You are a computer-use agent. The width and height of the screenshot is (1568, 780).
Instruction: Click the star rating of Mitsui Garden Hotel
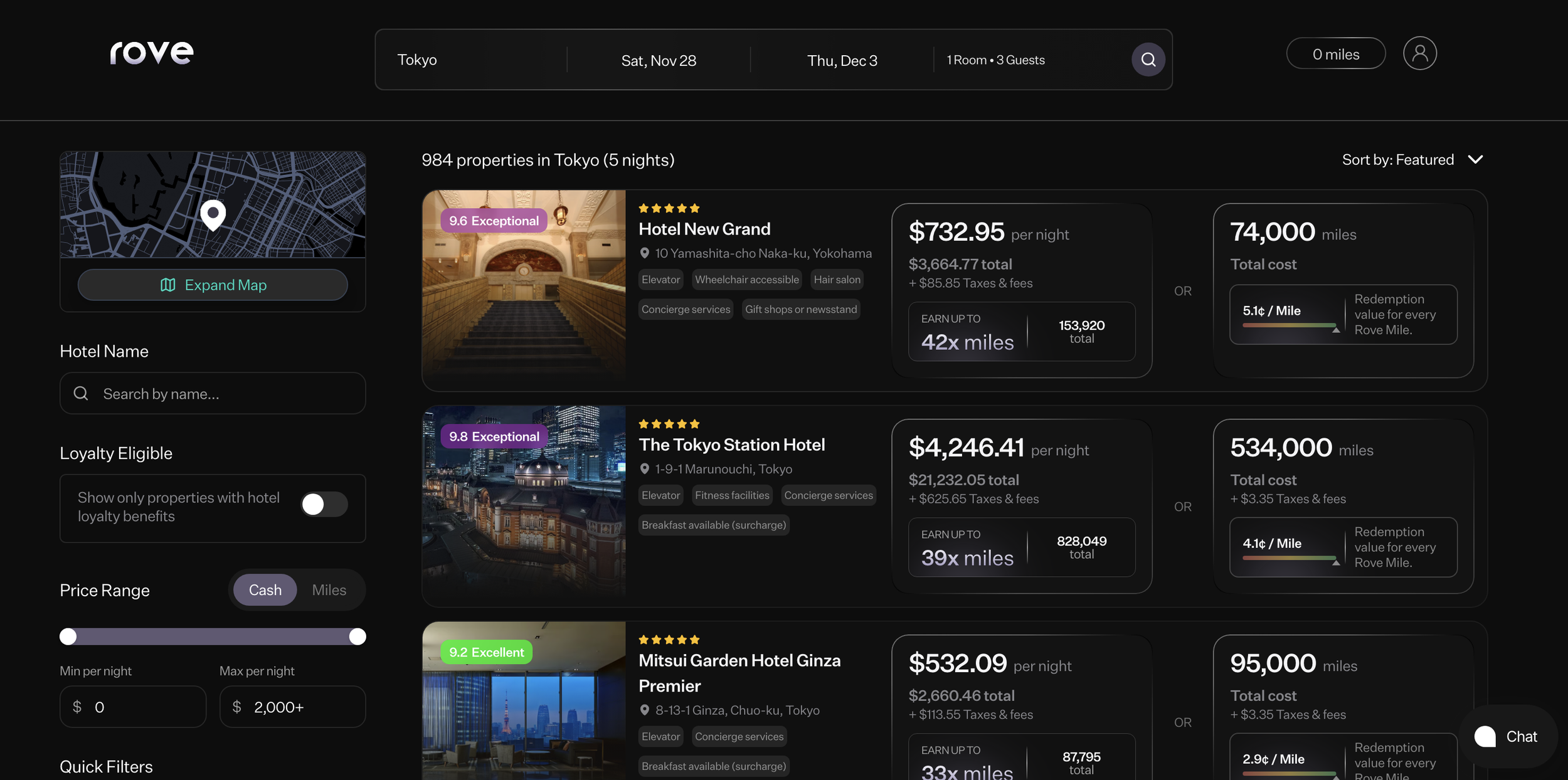click(669, 640)
